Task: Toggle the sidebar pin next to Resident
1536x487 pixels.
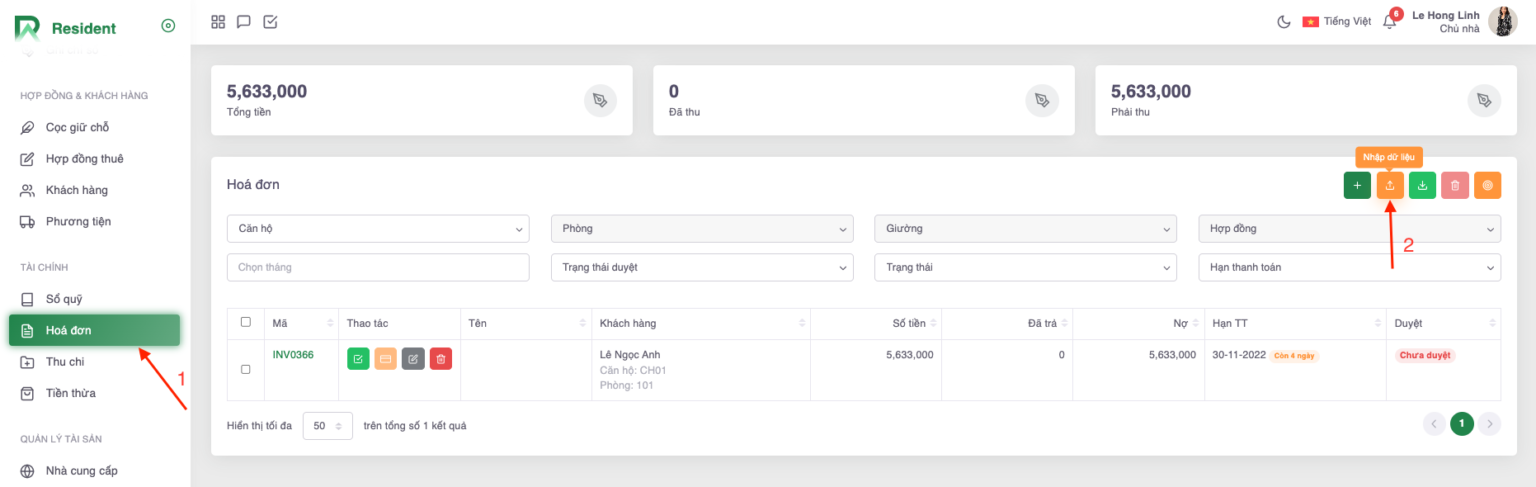Action: point(168,26)
